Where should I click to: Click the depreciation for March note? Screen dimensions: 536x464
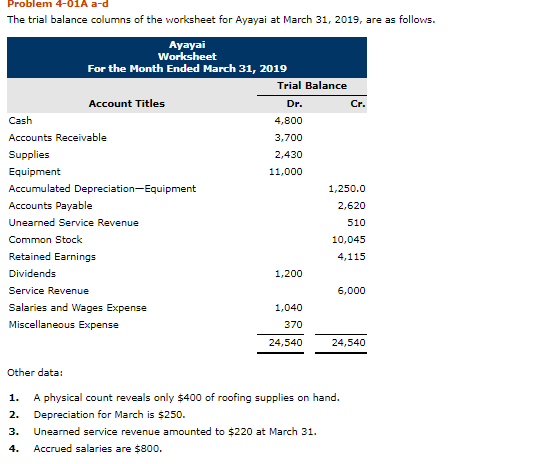(109, 415)
